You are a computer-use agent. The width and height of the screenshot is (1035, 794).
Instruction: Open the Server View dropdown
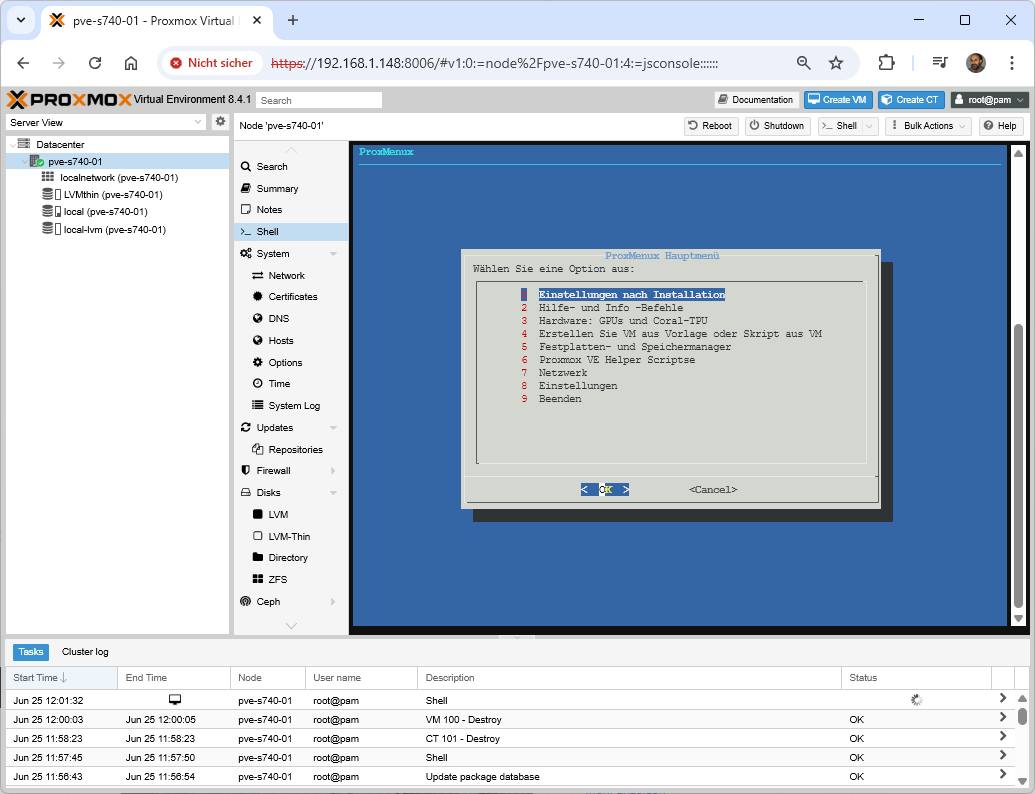point(105,122)
